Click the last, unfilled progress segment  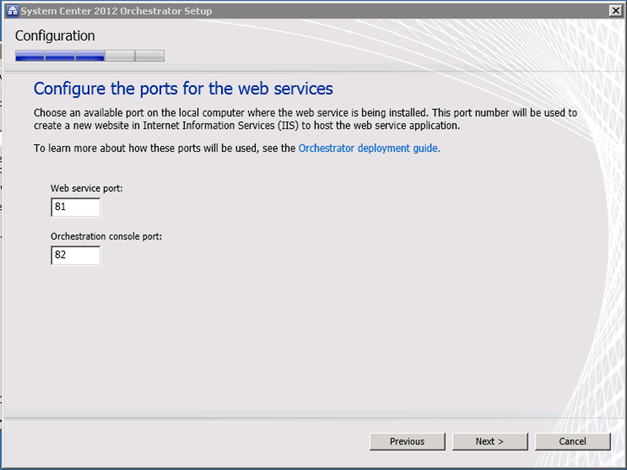tap(150, 56)
